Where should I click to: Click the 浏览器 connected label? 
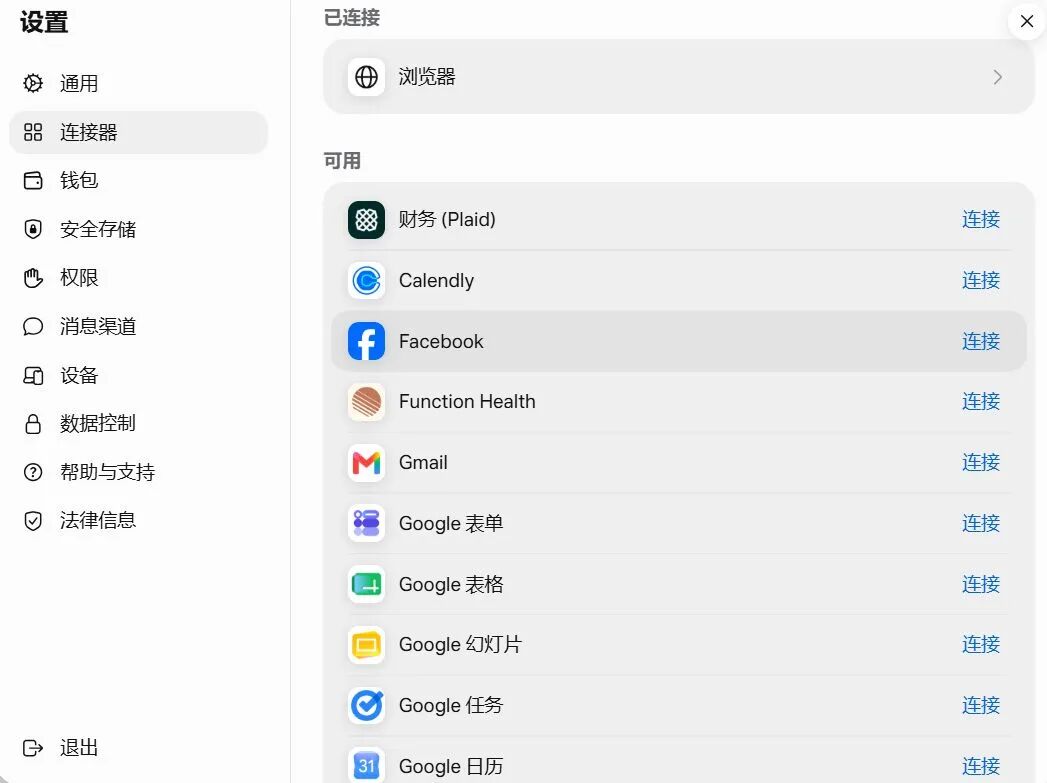[427, 77]
